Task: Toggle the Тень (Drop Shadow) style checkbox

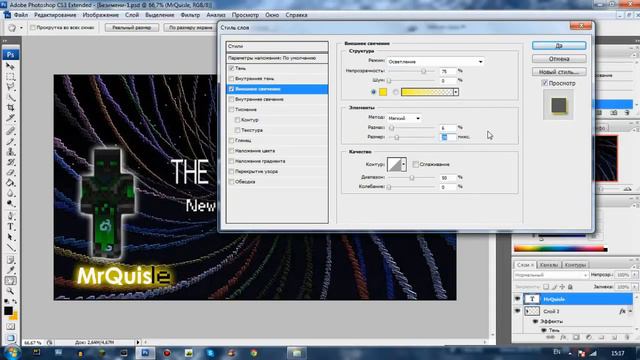Action: 231,68
